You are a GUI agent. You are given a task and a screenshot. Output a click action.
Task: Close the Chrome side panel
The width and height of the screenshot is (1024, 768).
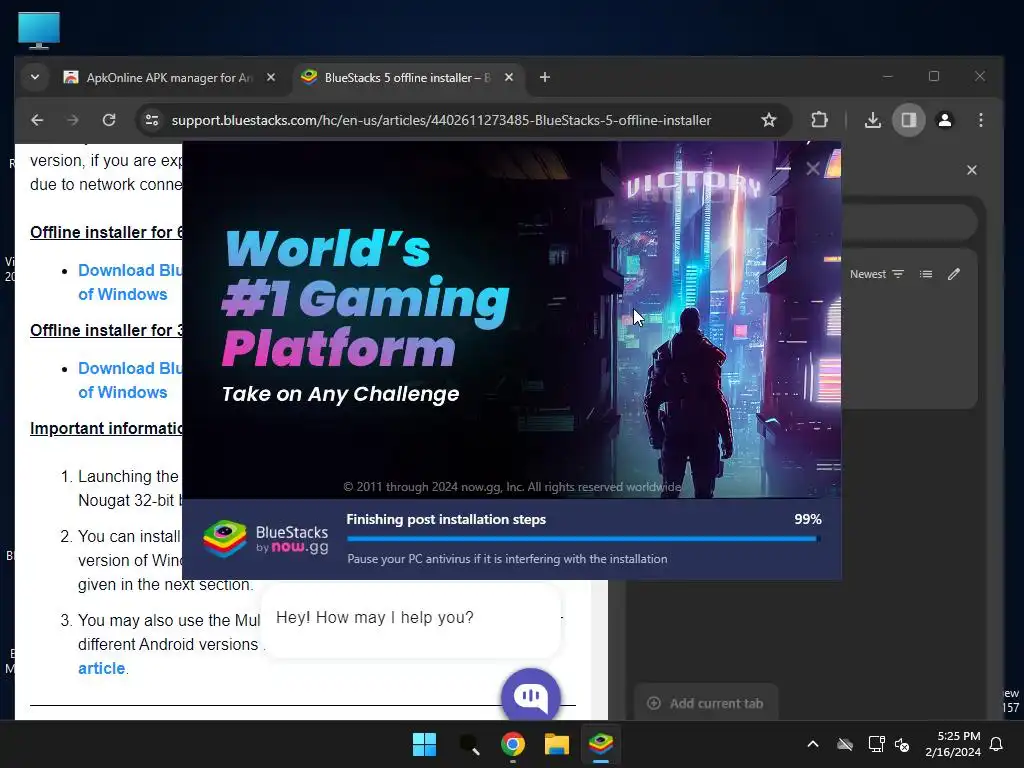point(972,170)
